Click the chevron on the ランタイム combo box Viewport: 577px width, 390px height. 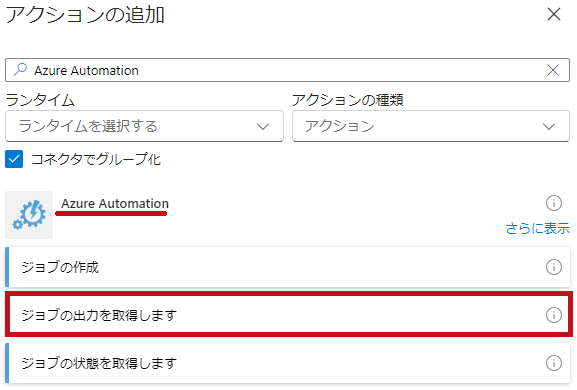[263, 127]
